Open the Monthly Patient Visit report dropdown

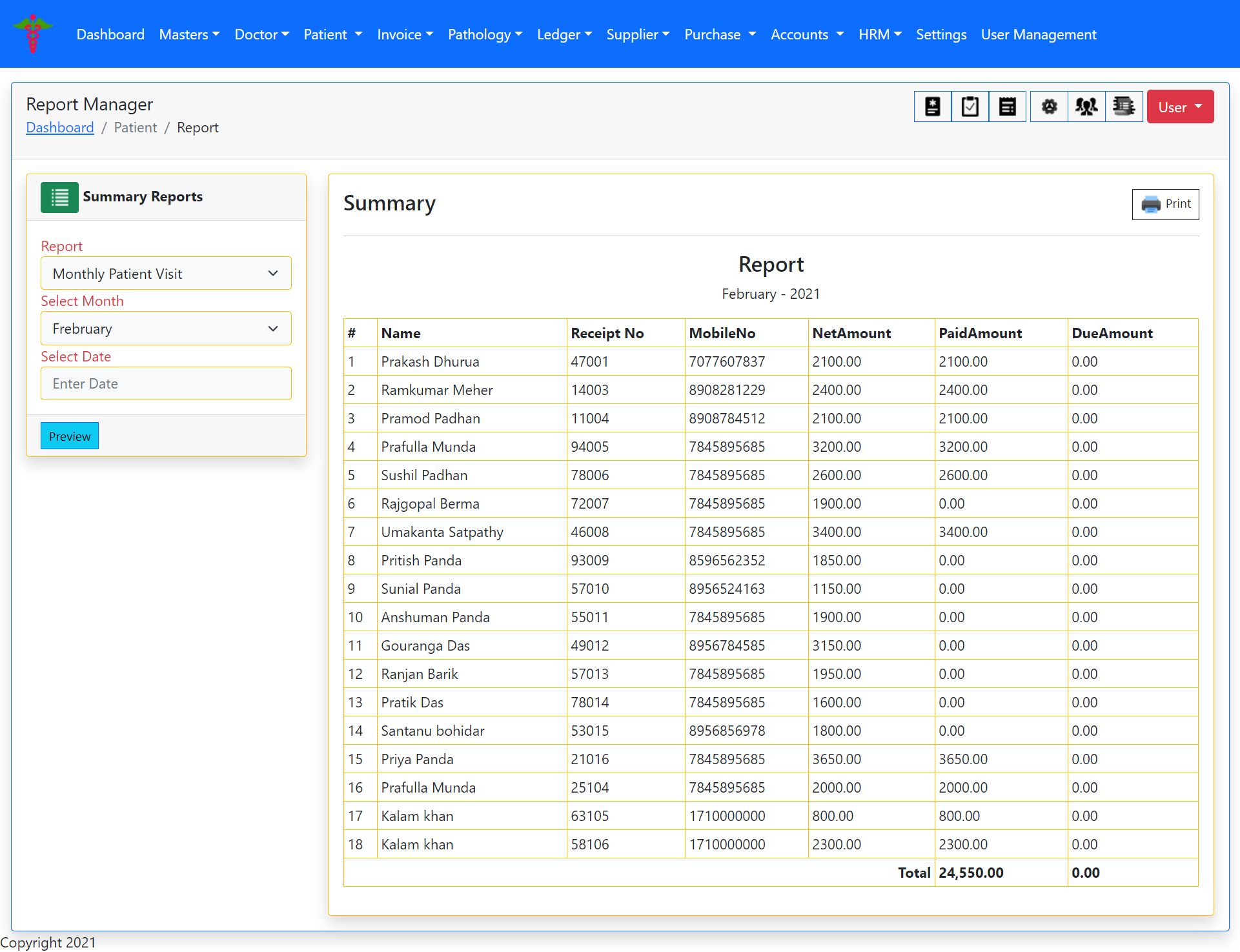166,274
